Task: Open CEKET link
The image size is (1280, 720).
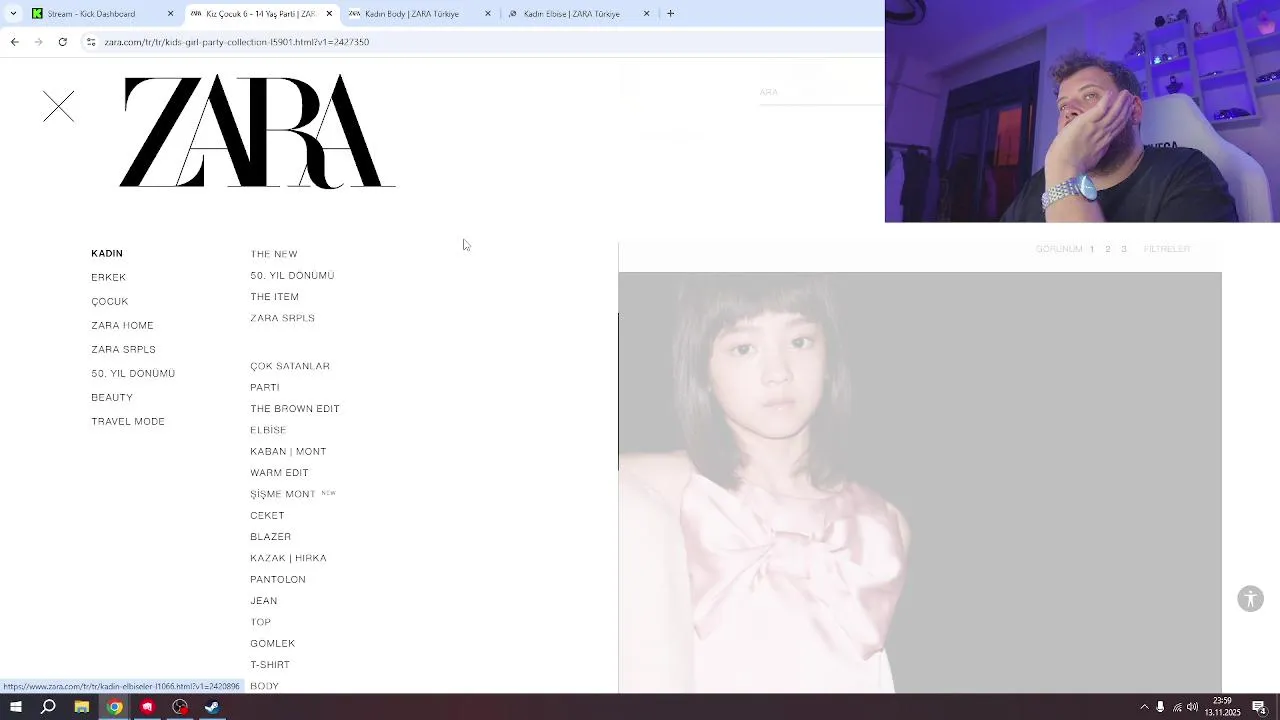Action: [267, 516]
